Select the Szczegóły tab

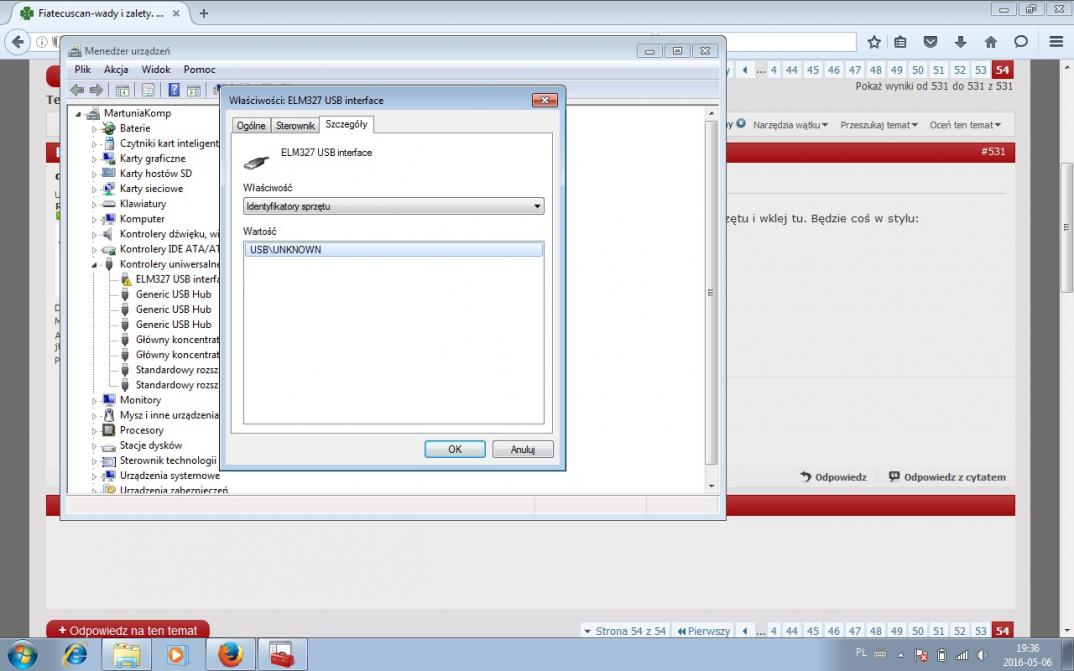tap(347, 124)
